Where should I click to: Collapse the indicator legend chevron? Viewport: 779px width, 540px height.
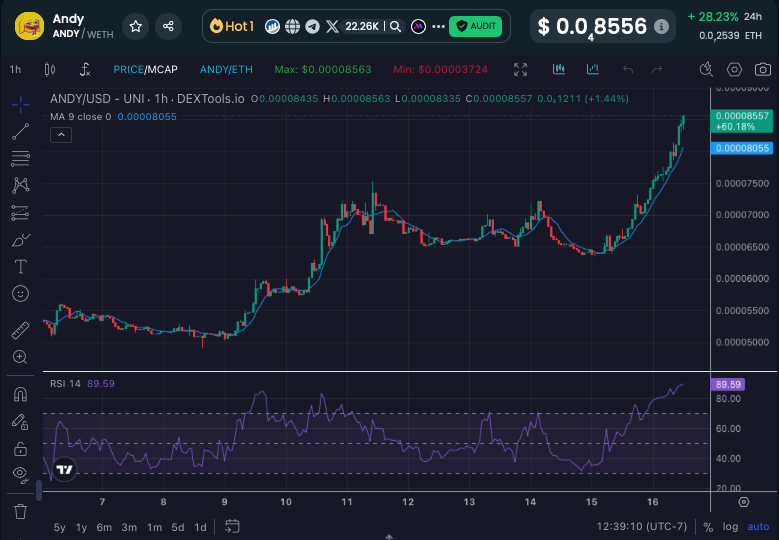point(61,135)
